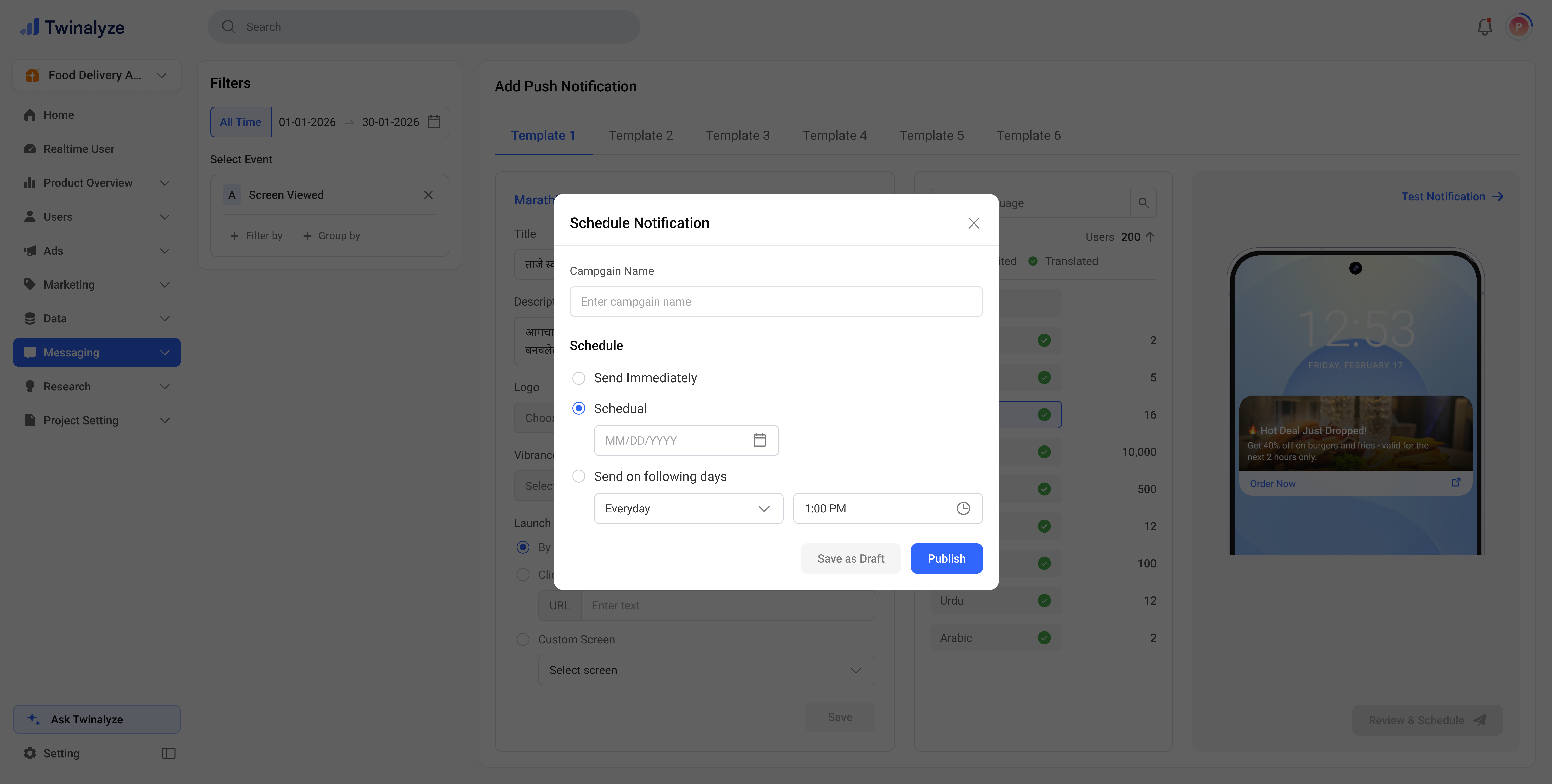Screen dimensions: 1552x784
Task: Sort by the Users column arrow
Action: (1150, 237)
